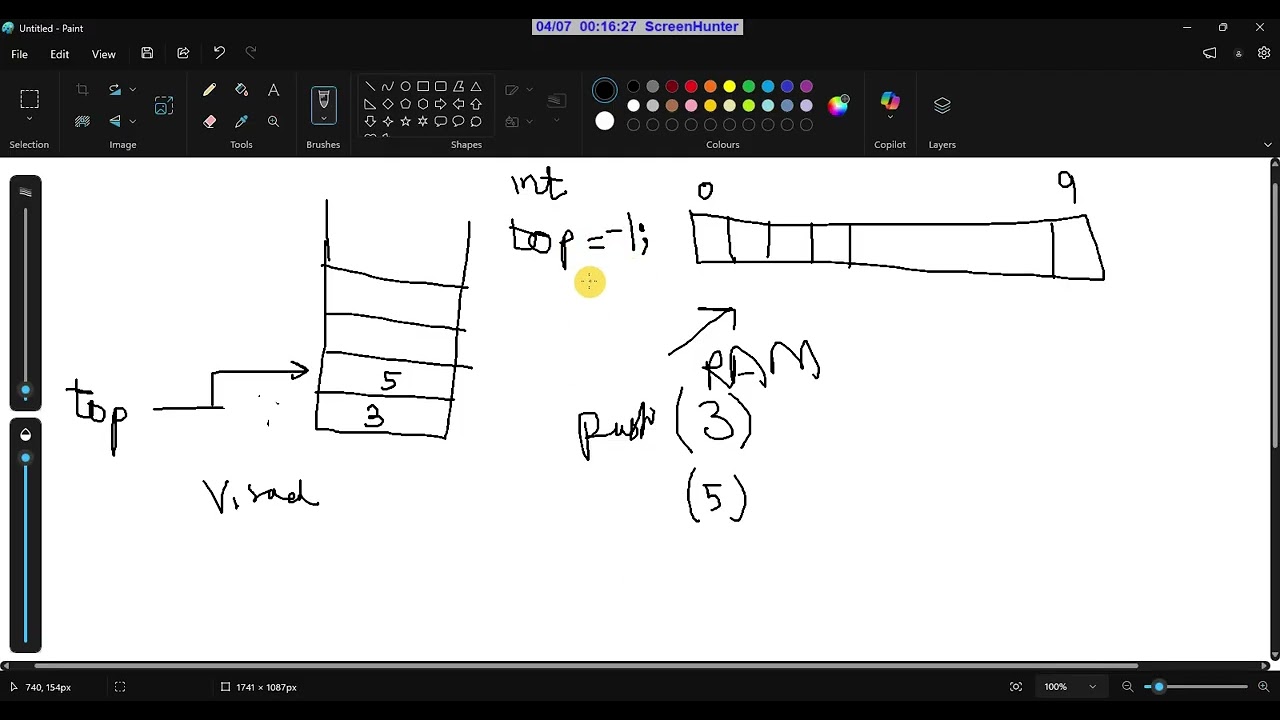Open Edit colours wheel
Viewport: 1280px width, 720px height.
[838, 105]
